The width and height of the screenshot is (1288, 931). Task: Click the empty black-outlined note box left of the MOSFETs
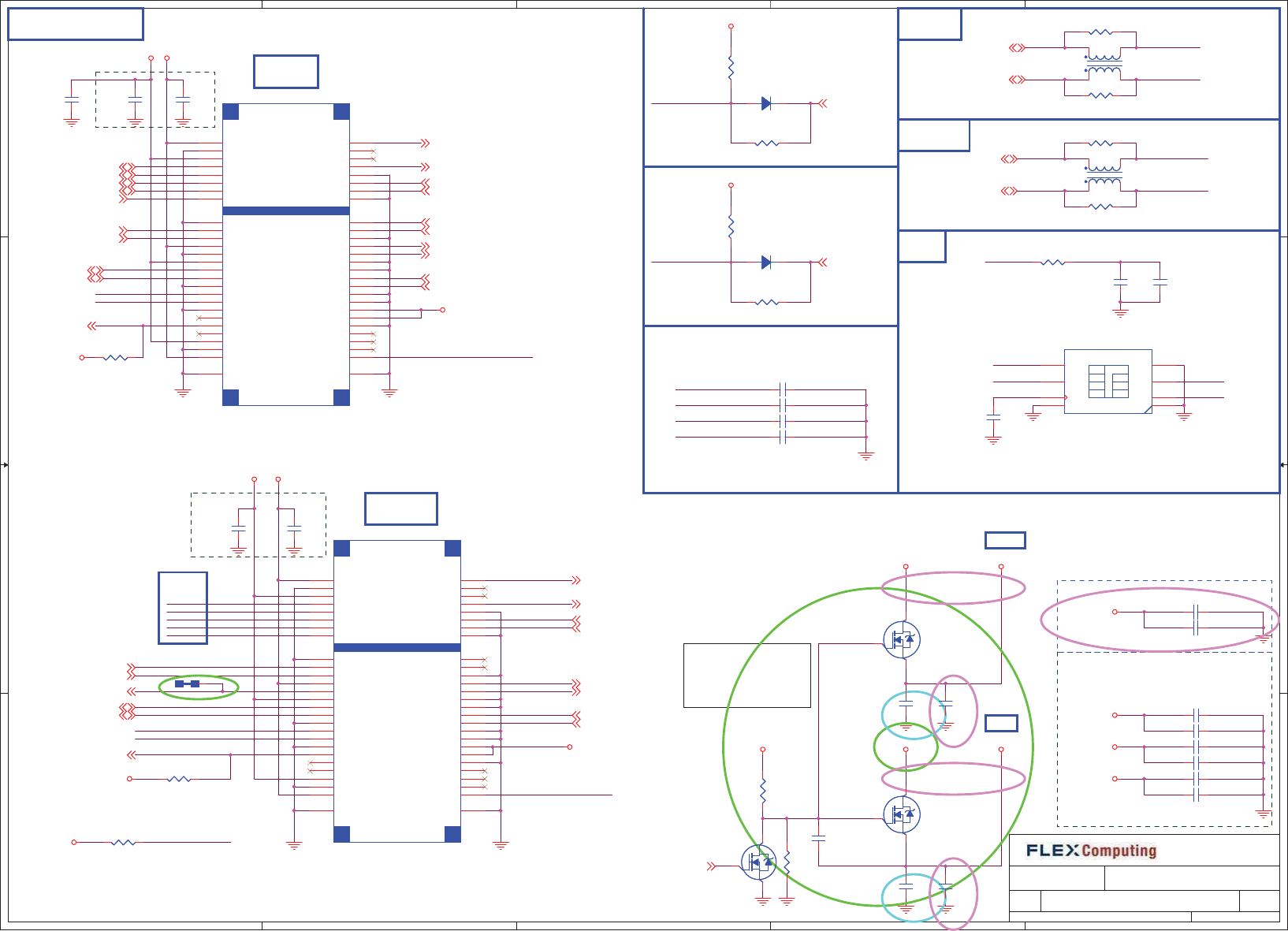tap(747, 676)
